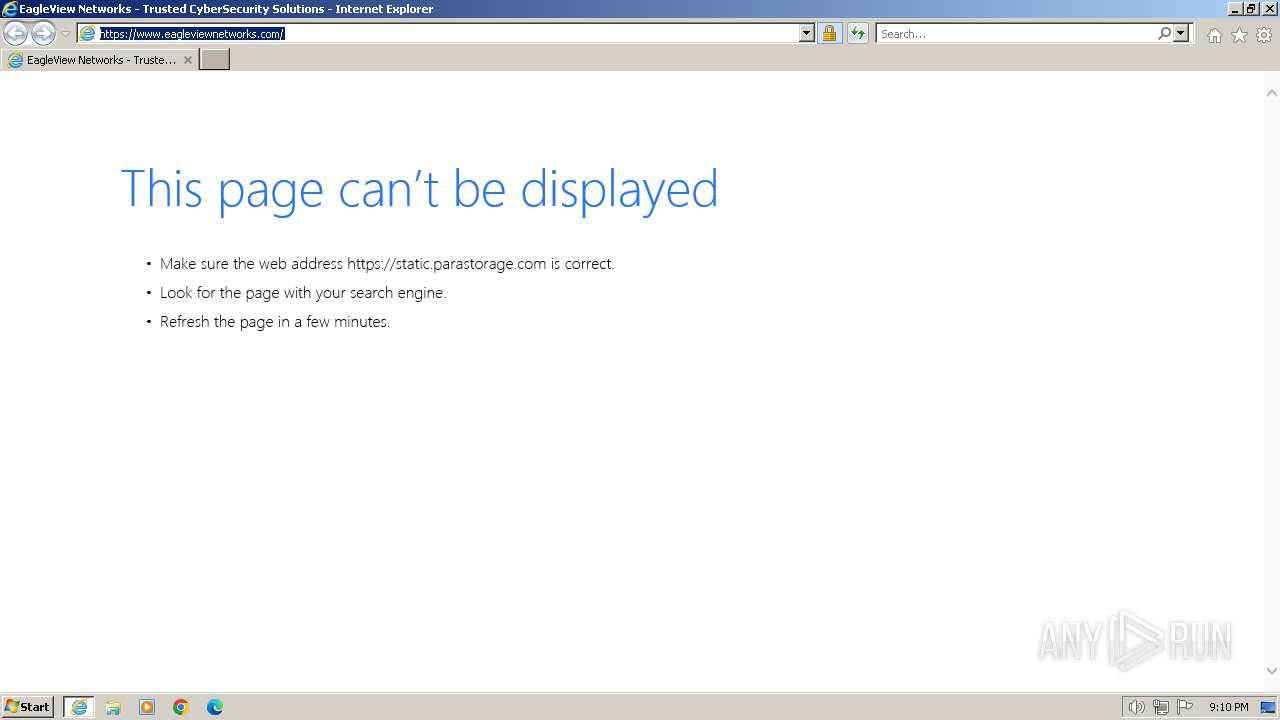Viewport: 1280px width, 720px height.
Task: Open a new tab
Action: coord(215,60)
